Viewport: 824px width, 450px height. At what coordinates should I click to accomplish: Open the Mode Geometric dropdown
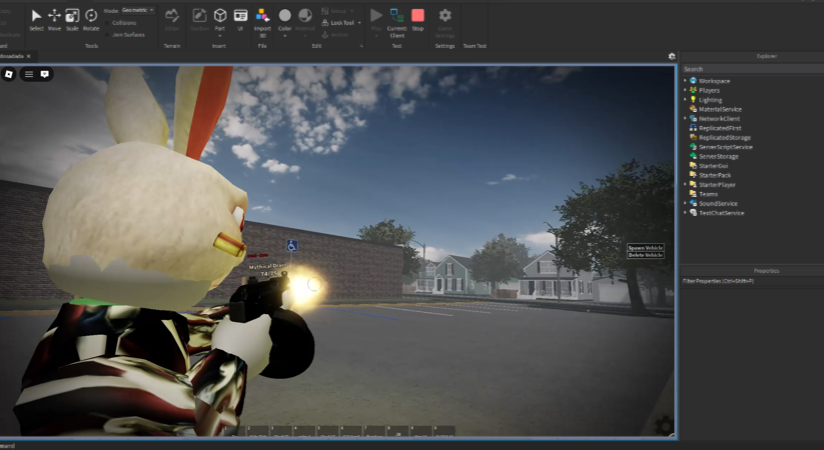point(138,10)
